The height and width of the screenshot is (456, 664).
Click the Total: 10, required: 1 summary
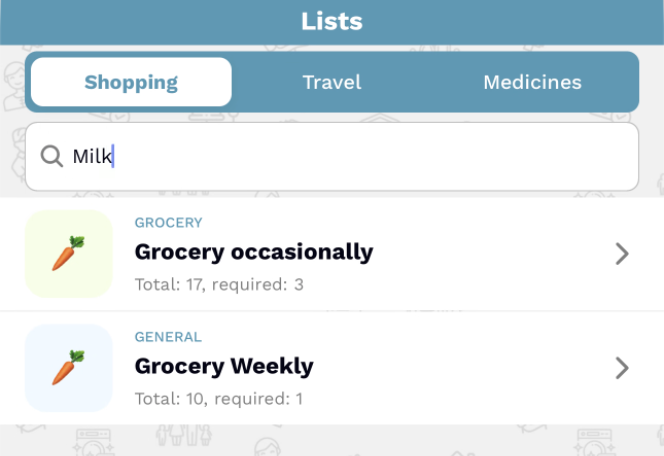click(x=219, y=399)
